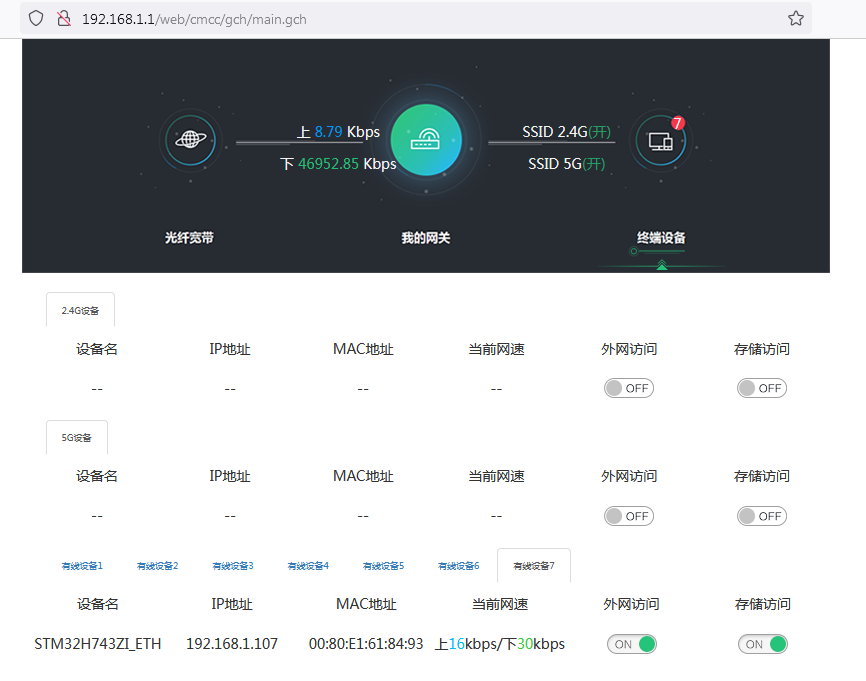
Task: Open the 5G设备 tab
Action: click(x=76, y=437)
